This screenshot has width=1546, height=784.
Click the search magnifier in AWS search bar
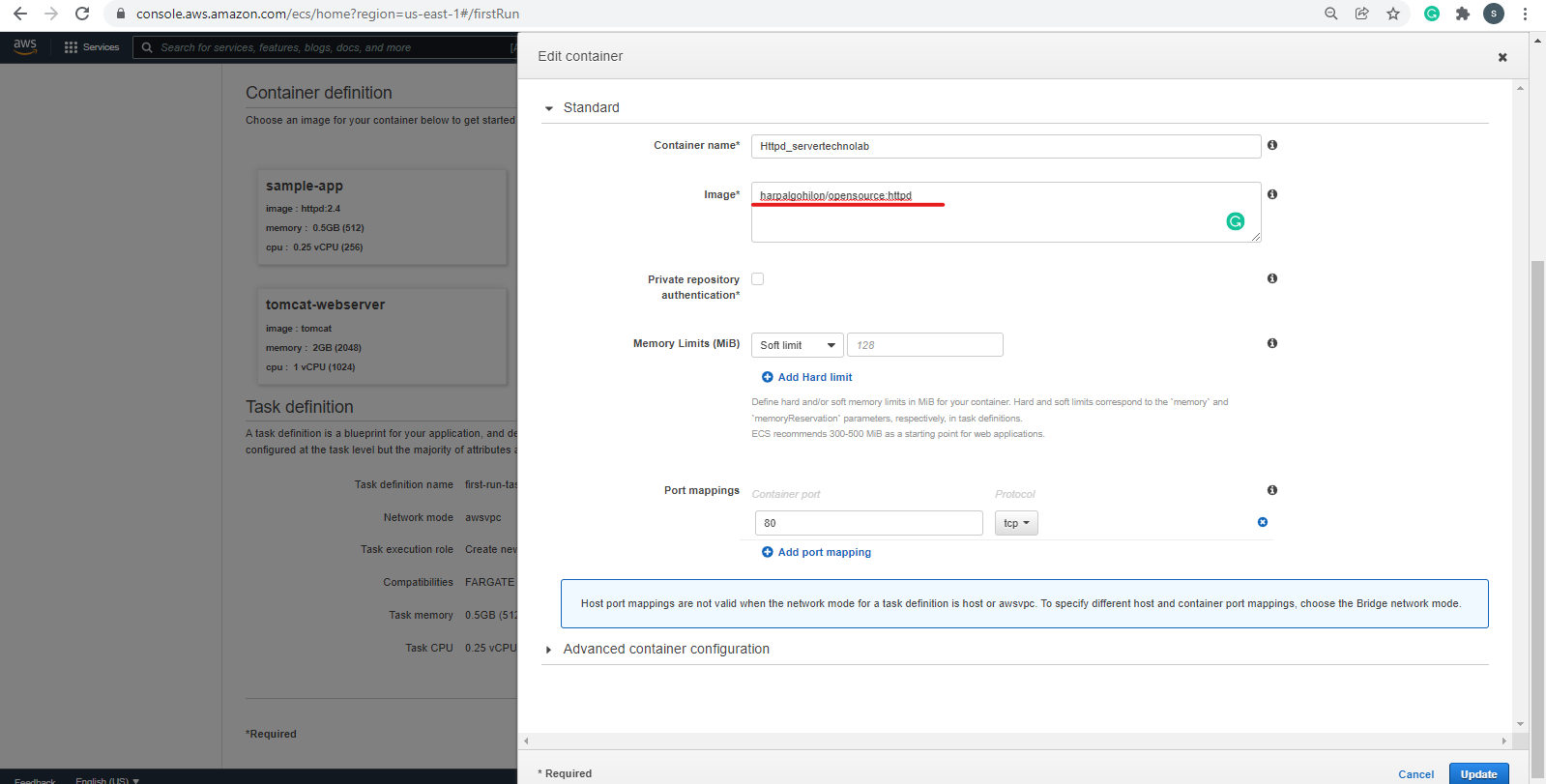(147, 47)
